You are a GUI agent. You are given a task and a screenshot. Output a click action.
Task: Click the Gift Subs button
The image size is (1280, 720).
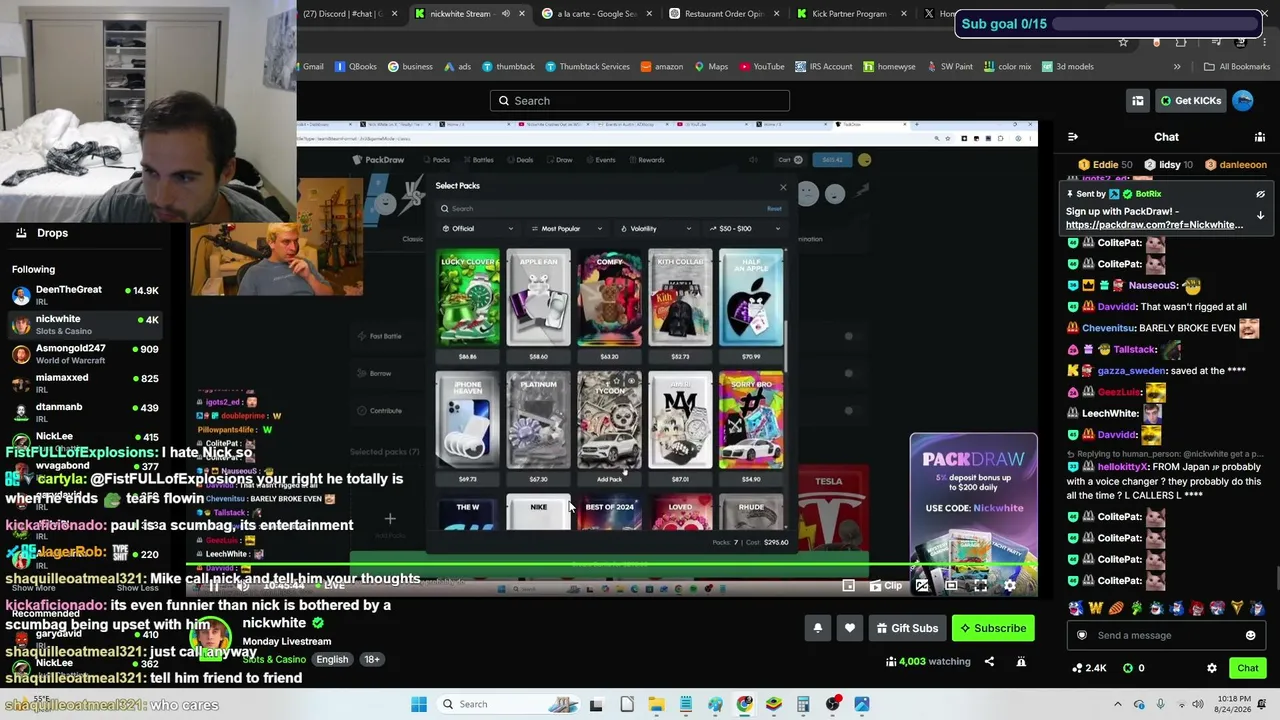906,628
